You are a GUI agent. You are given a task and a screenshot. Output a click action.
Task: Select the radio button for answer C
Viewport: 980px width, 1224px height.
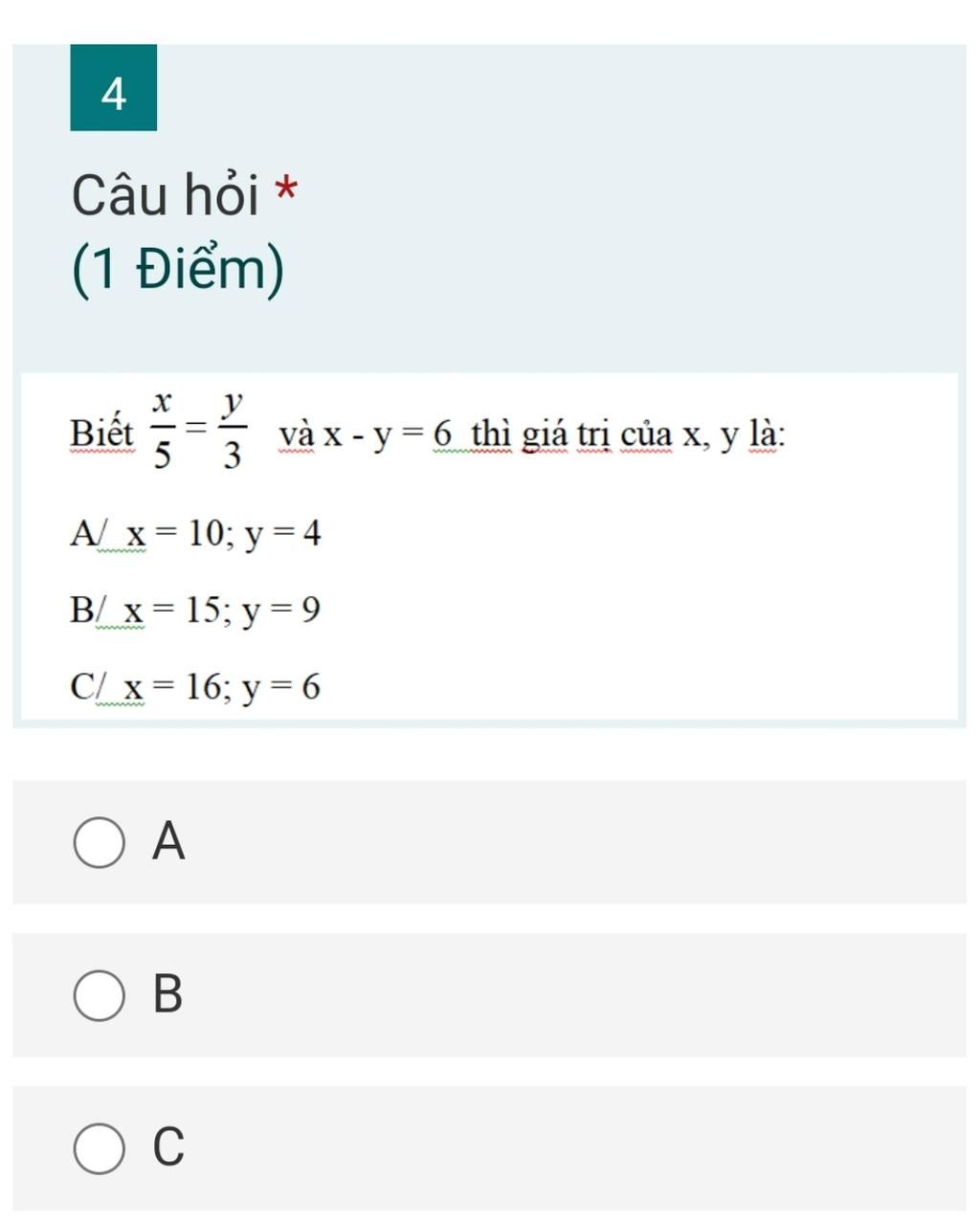tap(99, 1147)
